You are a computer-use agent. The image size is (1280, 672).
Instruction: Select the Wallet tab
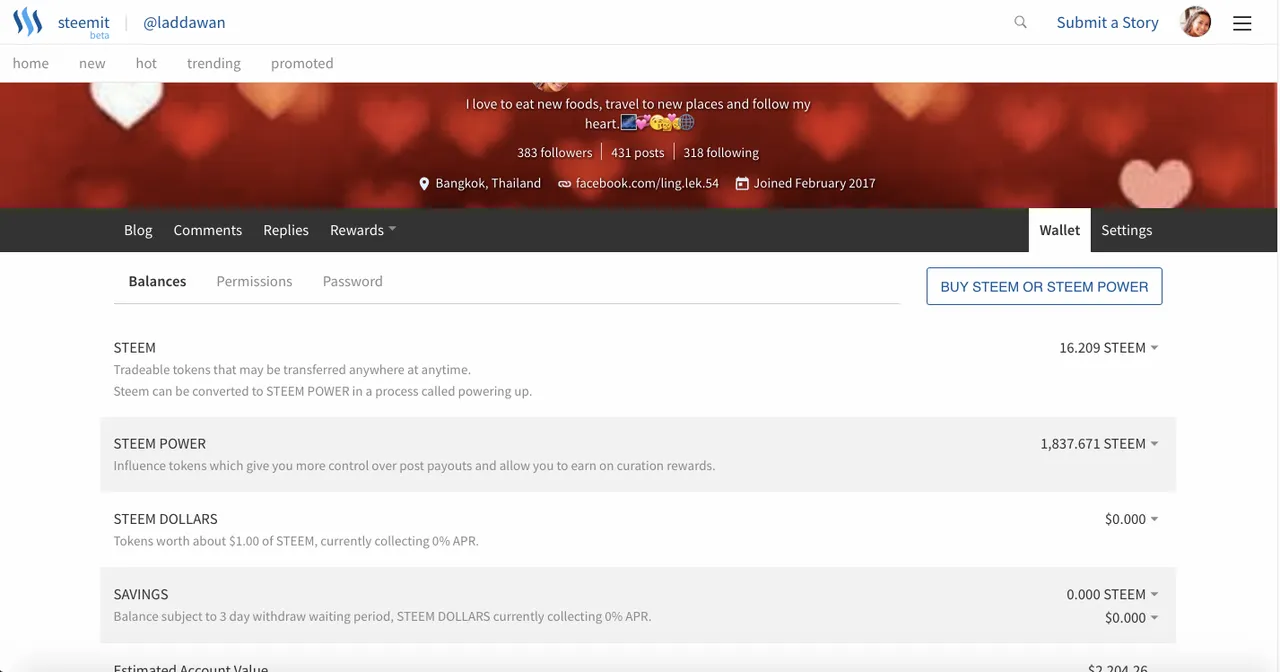1059,230
